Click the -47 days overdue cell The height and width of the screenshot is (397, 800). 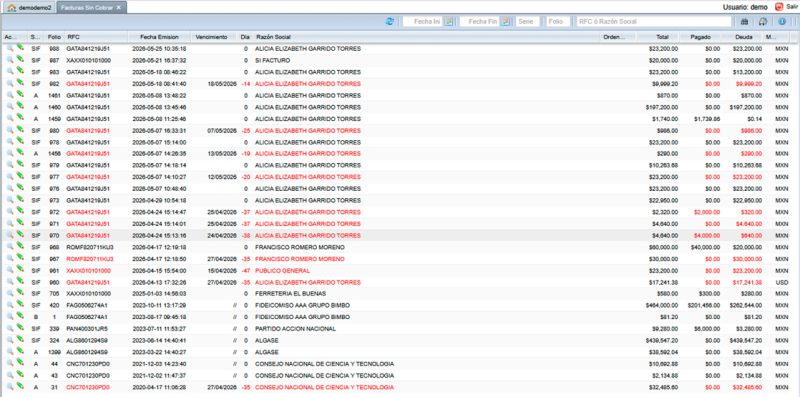tap(245, 270)
